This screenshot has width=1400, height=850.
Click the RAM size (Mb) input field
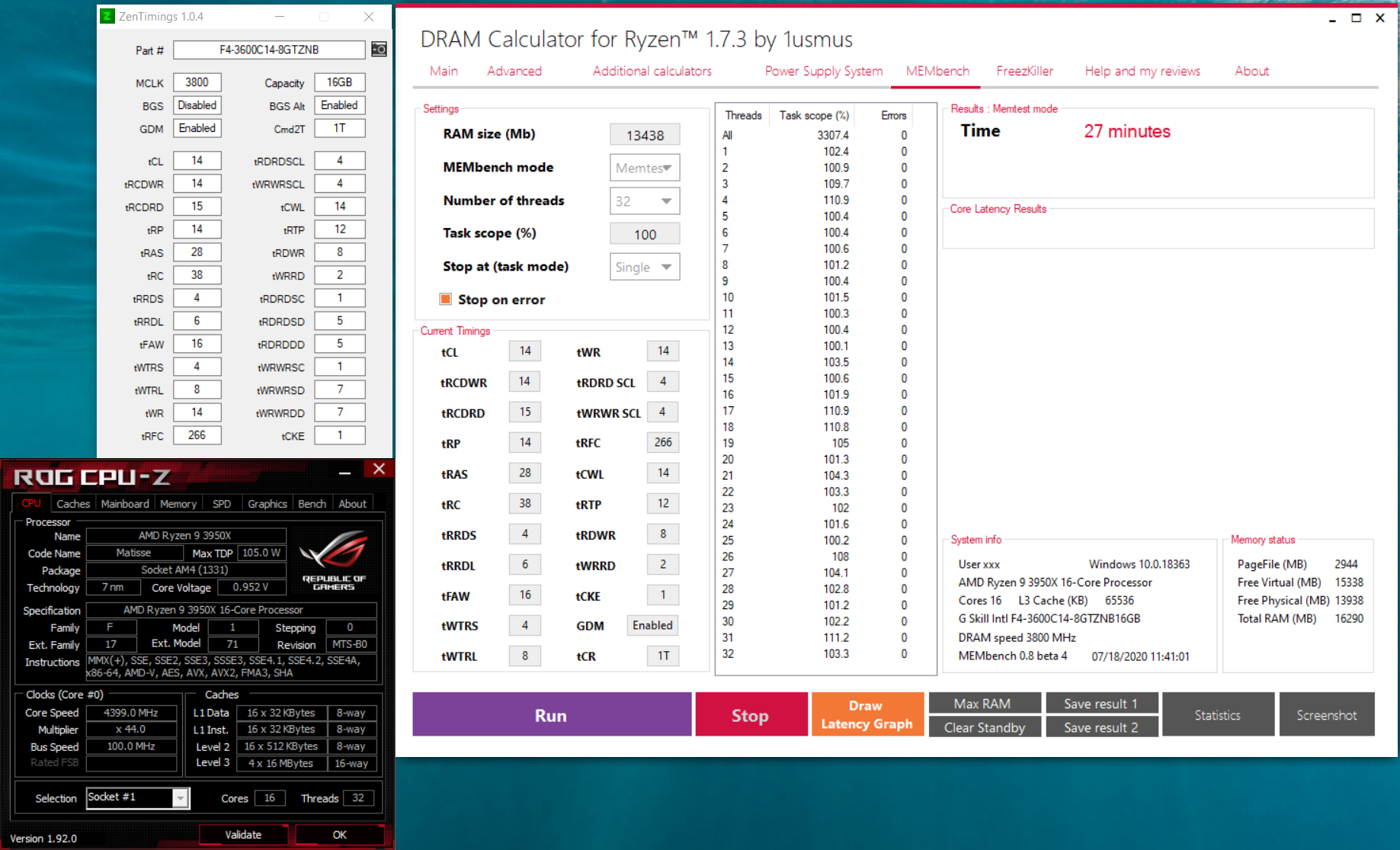tap(645, 135)
